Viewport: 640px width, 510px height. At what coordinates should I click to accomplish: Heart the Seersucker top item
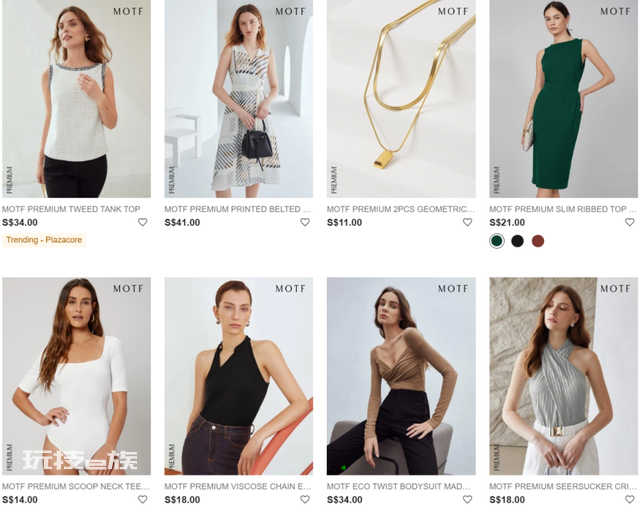pos(630,499)
